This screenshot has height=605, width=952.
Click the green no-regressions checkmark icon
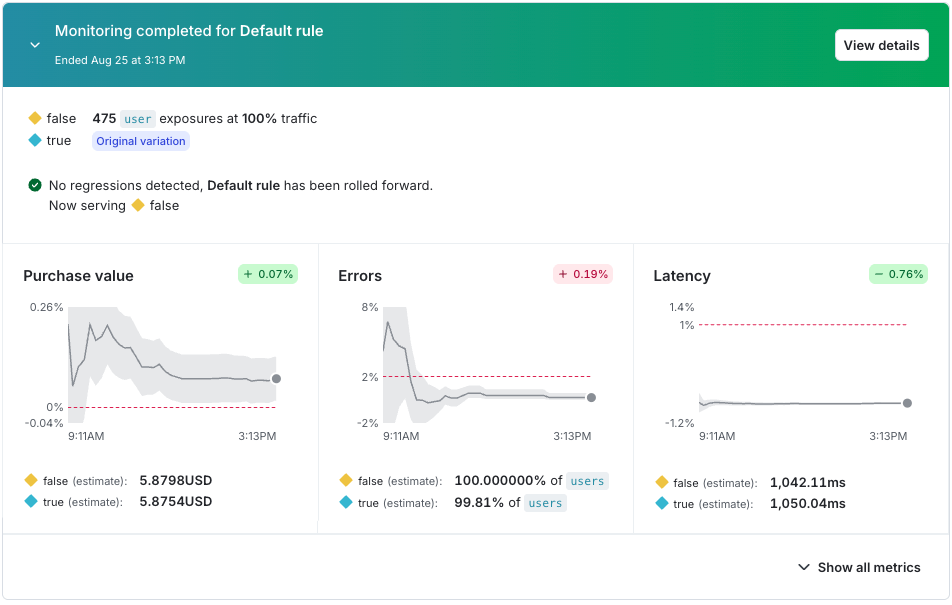35,185
